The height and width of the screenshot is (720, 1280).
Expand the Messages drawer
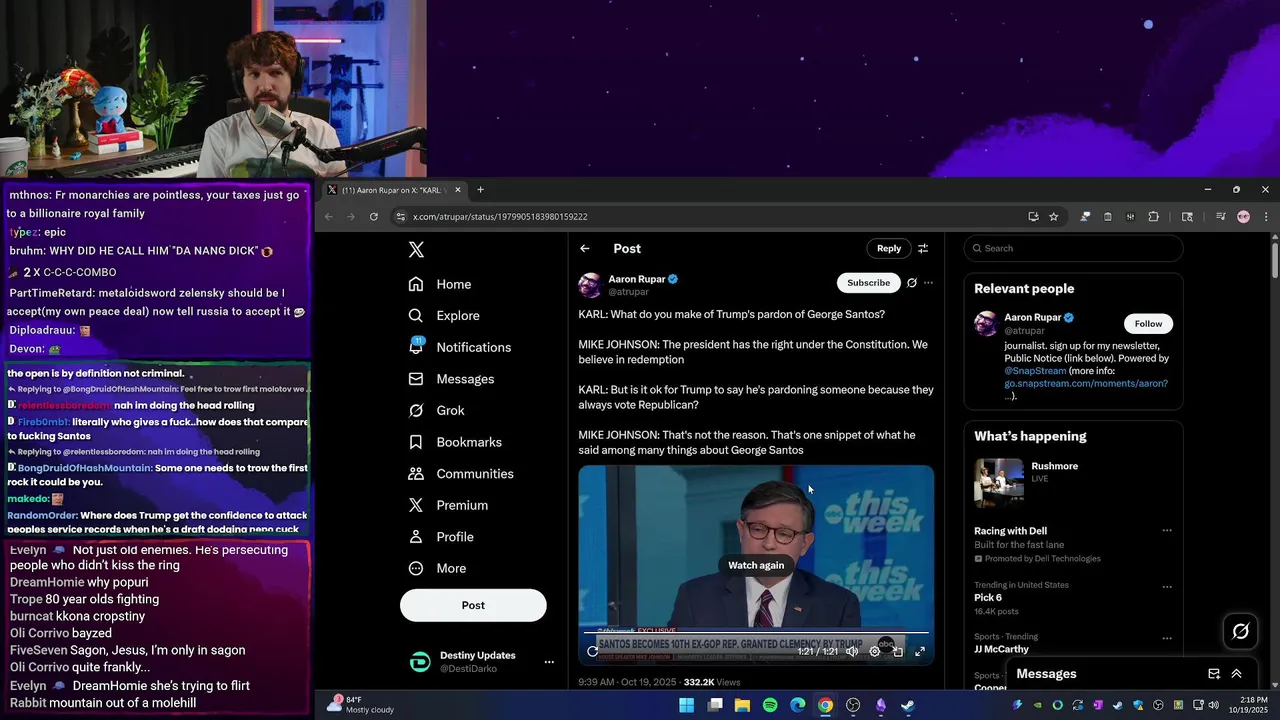point(1236,675)
